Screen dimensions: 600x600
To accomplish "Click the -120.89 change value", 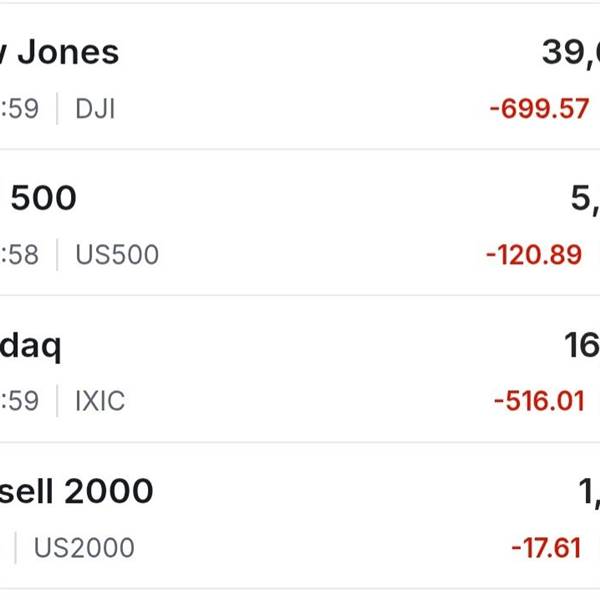I will [534, 254].
